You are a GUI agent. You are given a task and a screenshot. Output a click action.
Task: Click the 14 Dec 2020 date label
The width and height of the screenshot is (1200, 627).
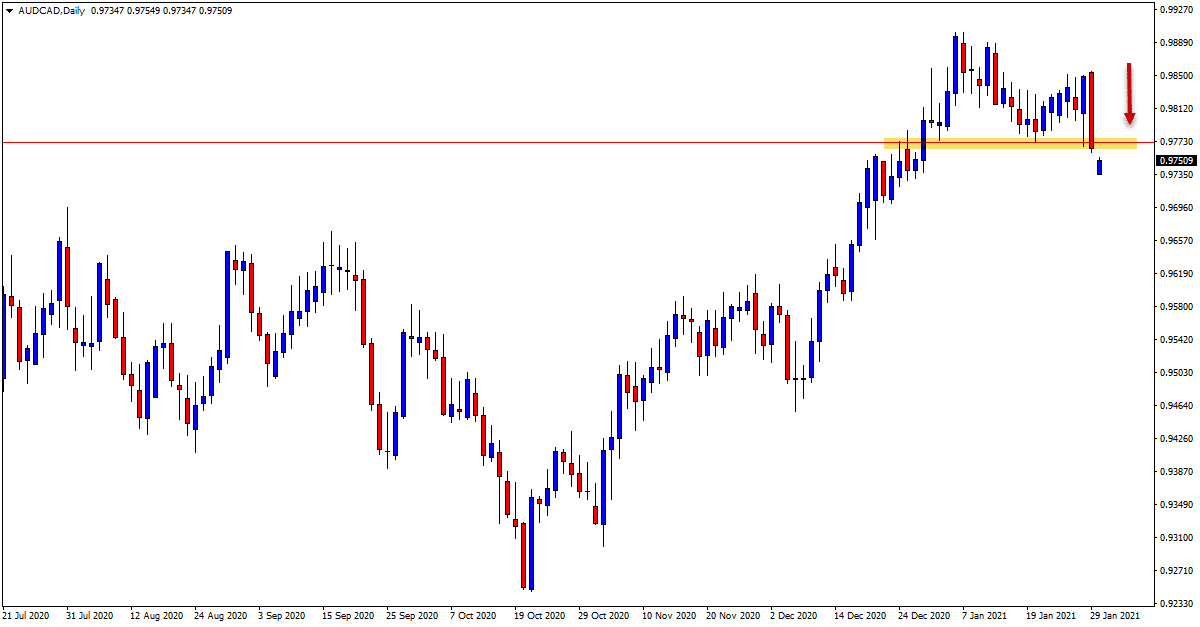860,616
